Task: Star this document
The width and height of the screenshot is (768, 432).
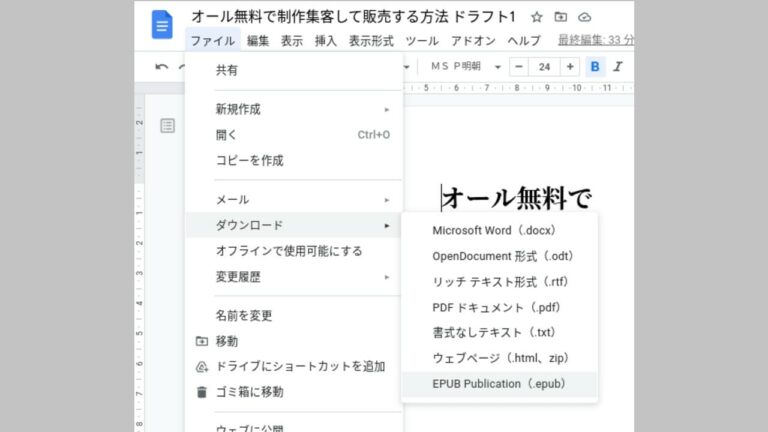Action: (537, 17)
